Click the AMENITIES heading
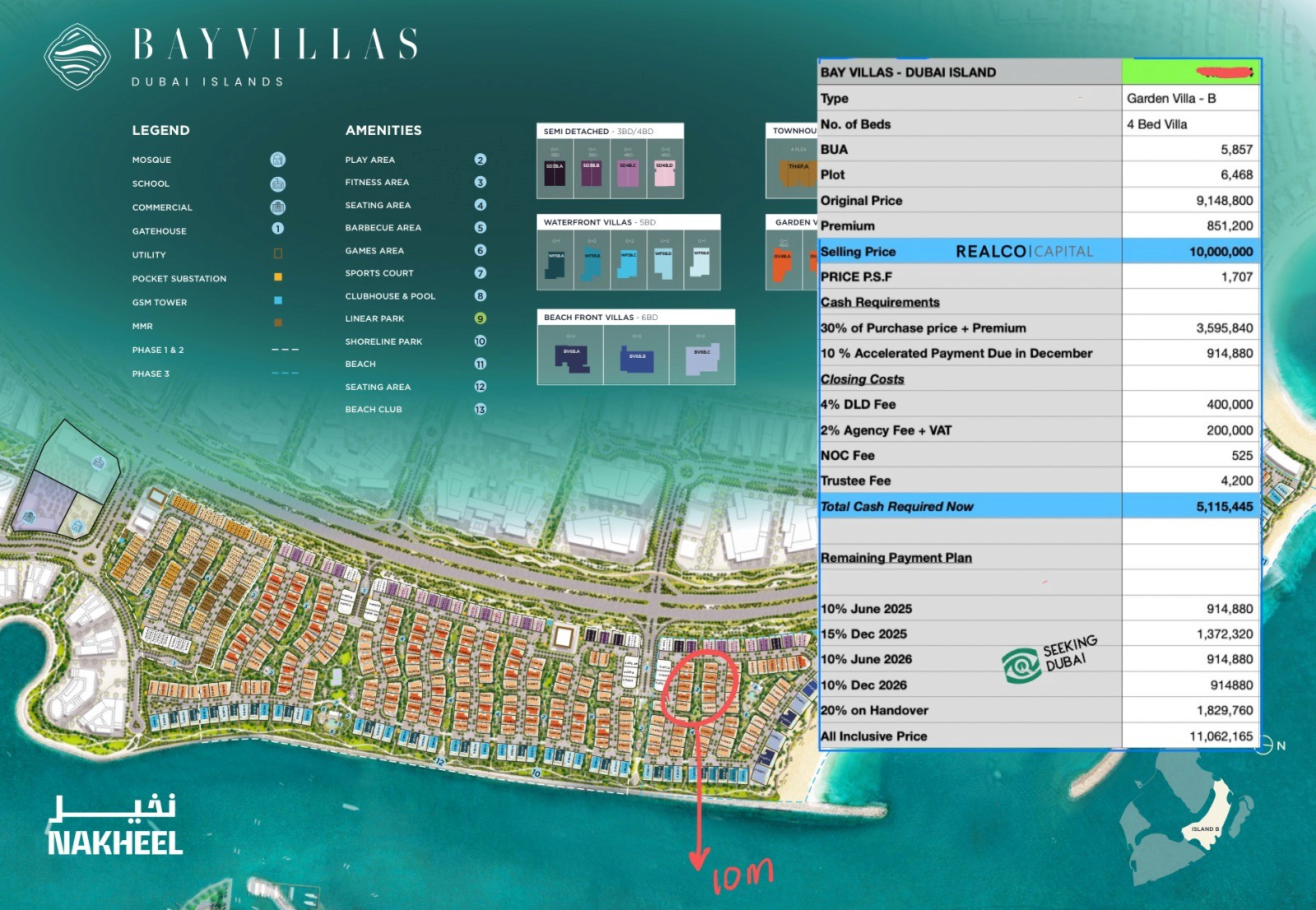Screen dimensions: 1316x910 [x=383, y=130]
